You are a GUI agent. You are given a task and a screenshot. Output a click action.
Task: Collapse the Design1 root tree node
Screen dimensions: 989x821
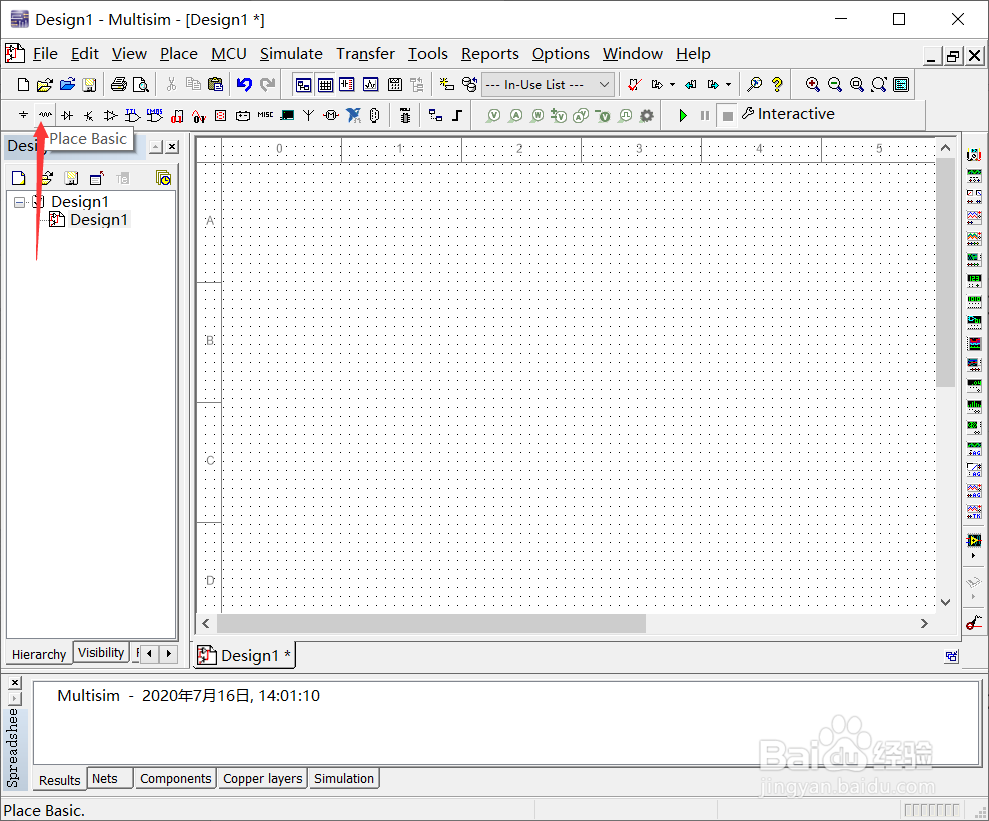20,202
